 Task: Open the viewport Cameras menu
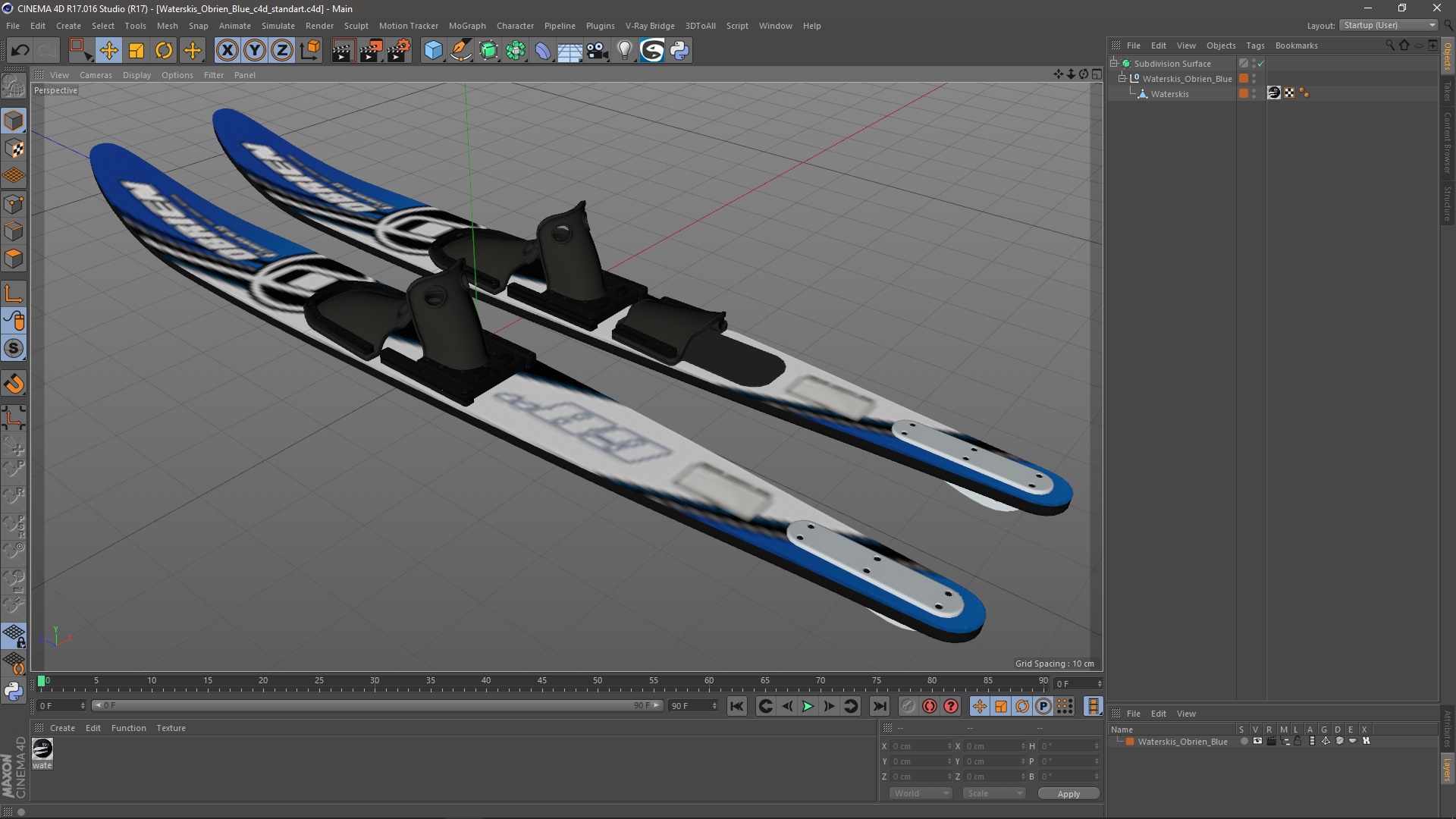pos(96,75)
